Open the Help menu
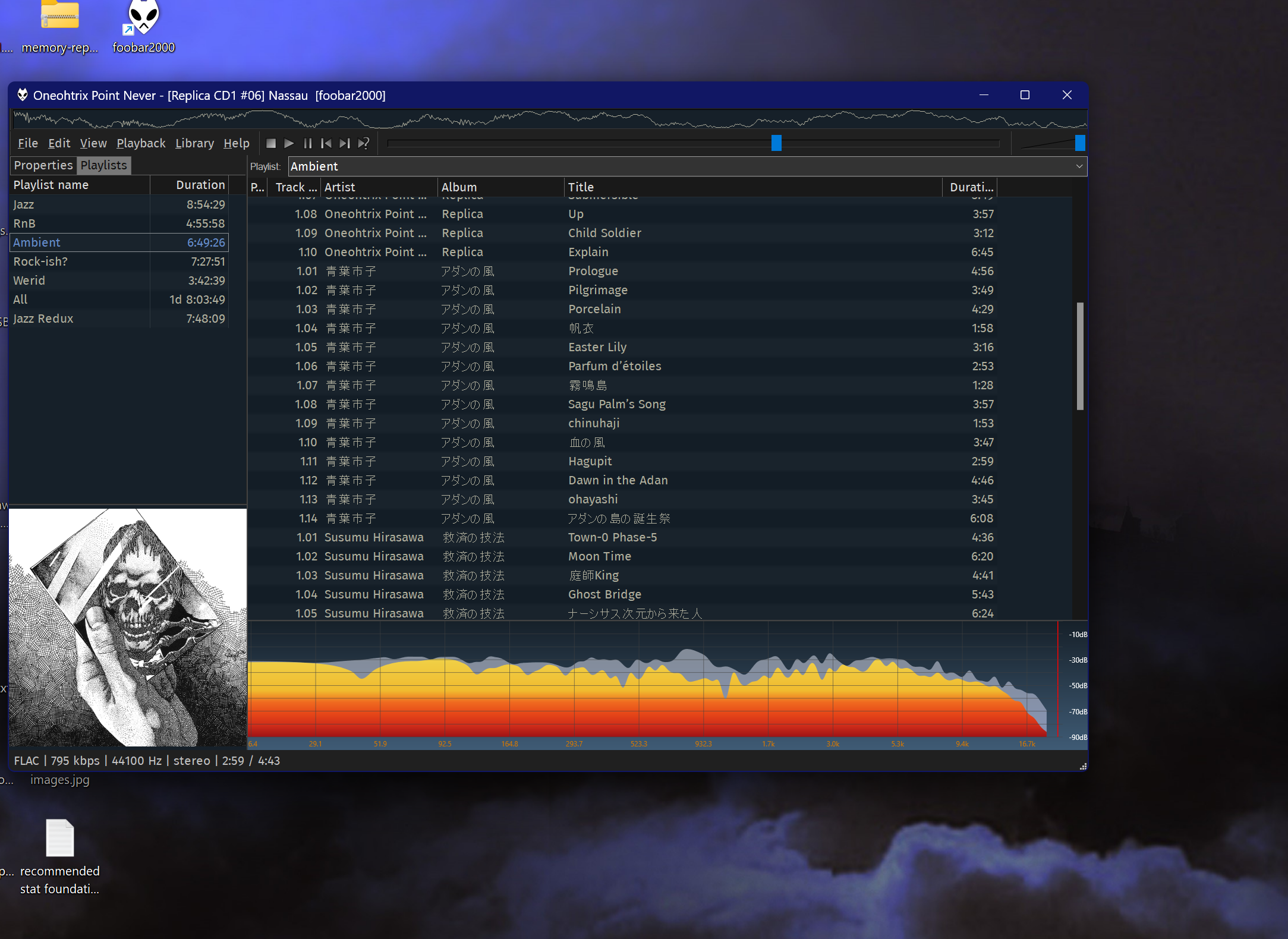Image resolution: width=1288 pixels, height=939 pixels. click(x=237, y=143)
